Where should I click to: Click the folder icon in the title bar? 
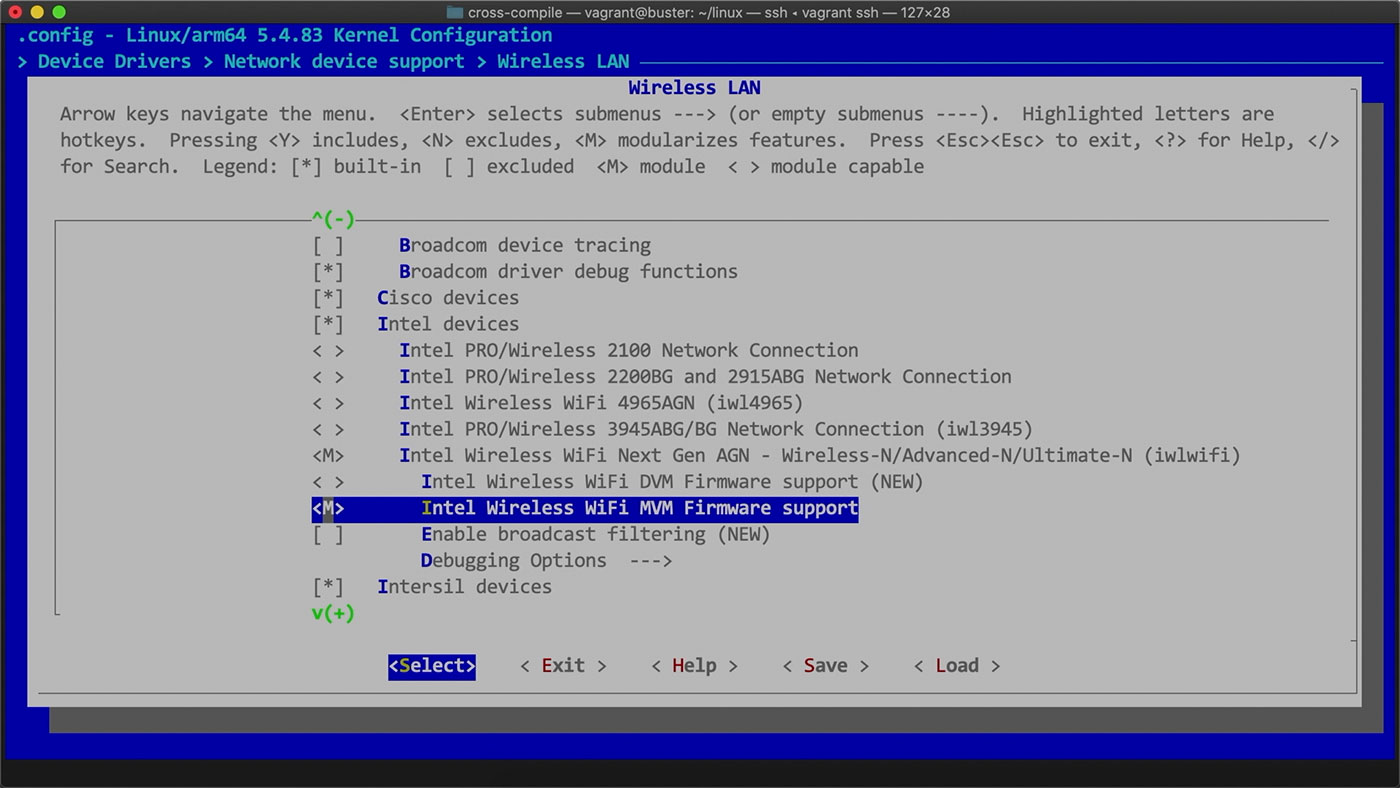pyautogui.click(x=455, y=12)
